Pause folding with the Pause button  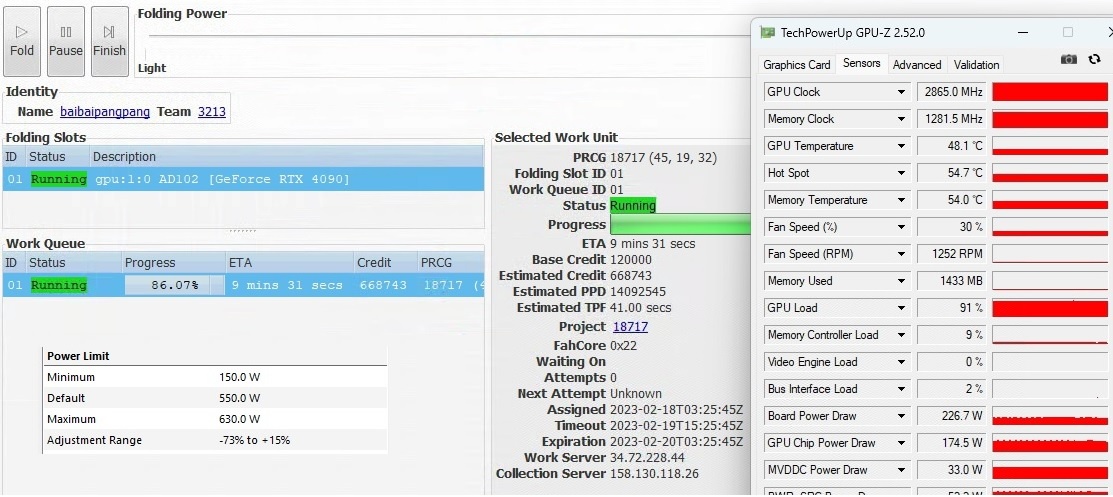tap(66, 41)
